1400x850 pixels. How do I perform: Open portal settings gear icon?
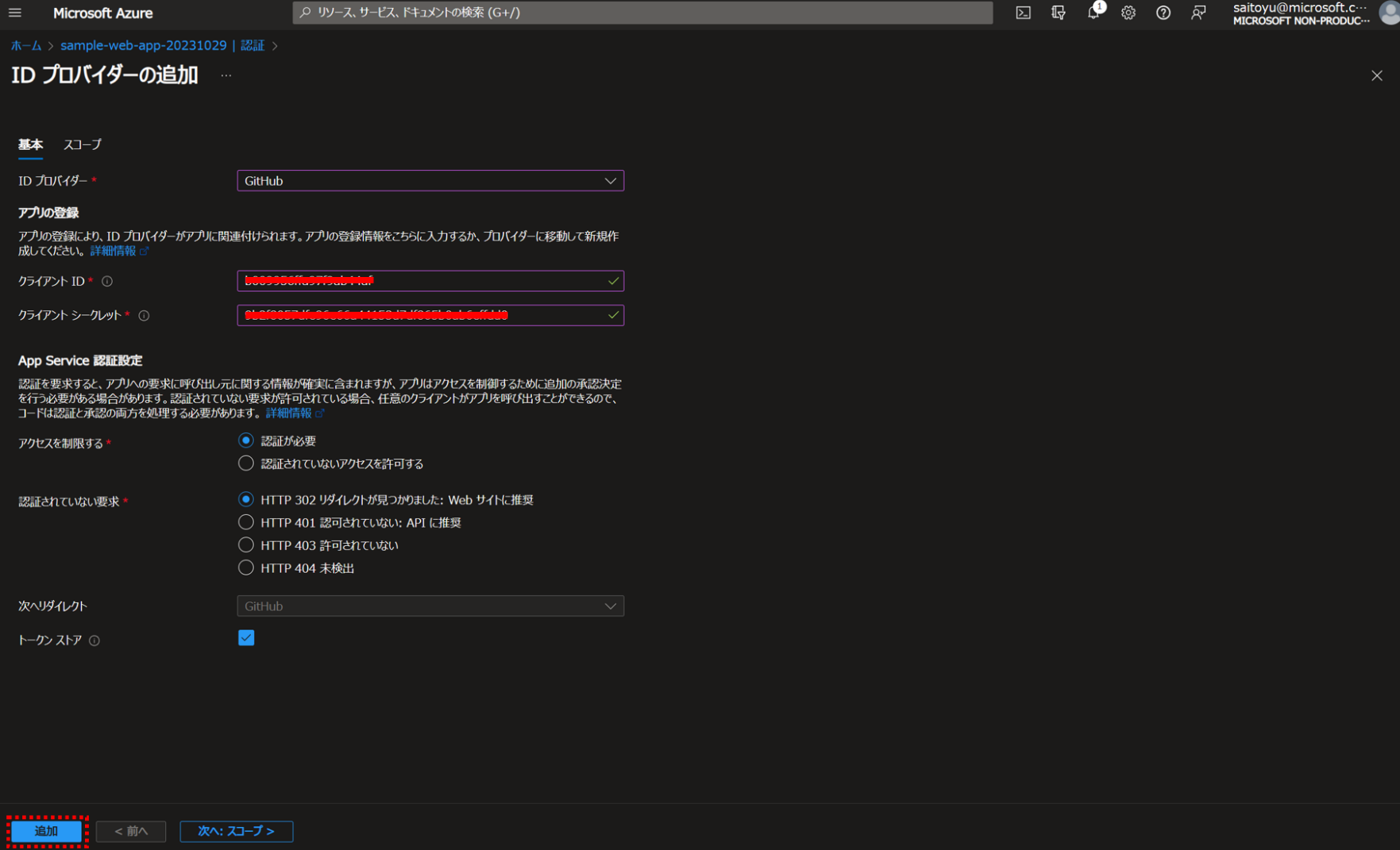pyautogui.click(x=1128, y=13)
